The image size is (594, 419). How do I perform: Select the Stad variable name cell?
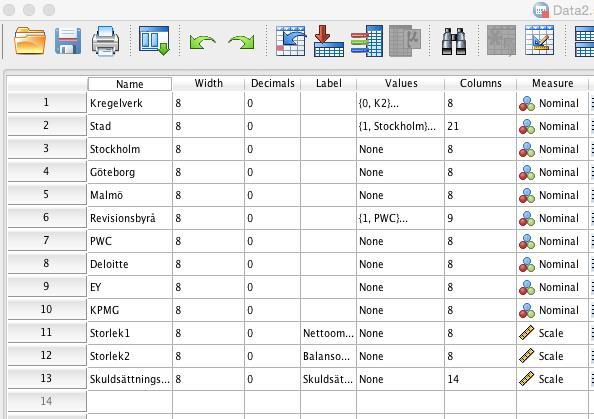click(130, 126)
